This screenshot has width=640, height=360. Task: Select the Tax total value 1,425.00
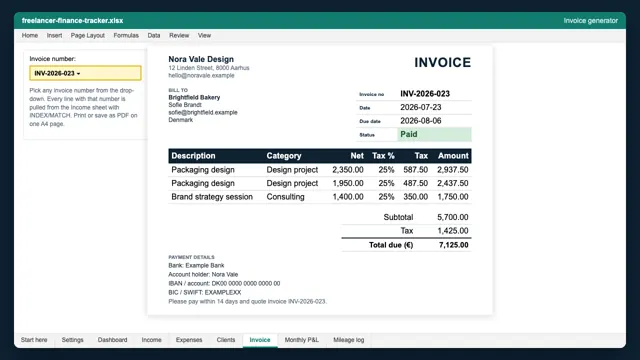pyautogui.click(x=453, y=231)
